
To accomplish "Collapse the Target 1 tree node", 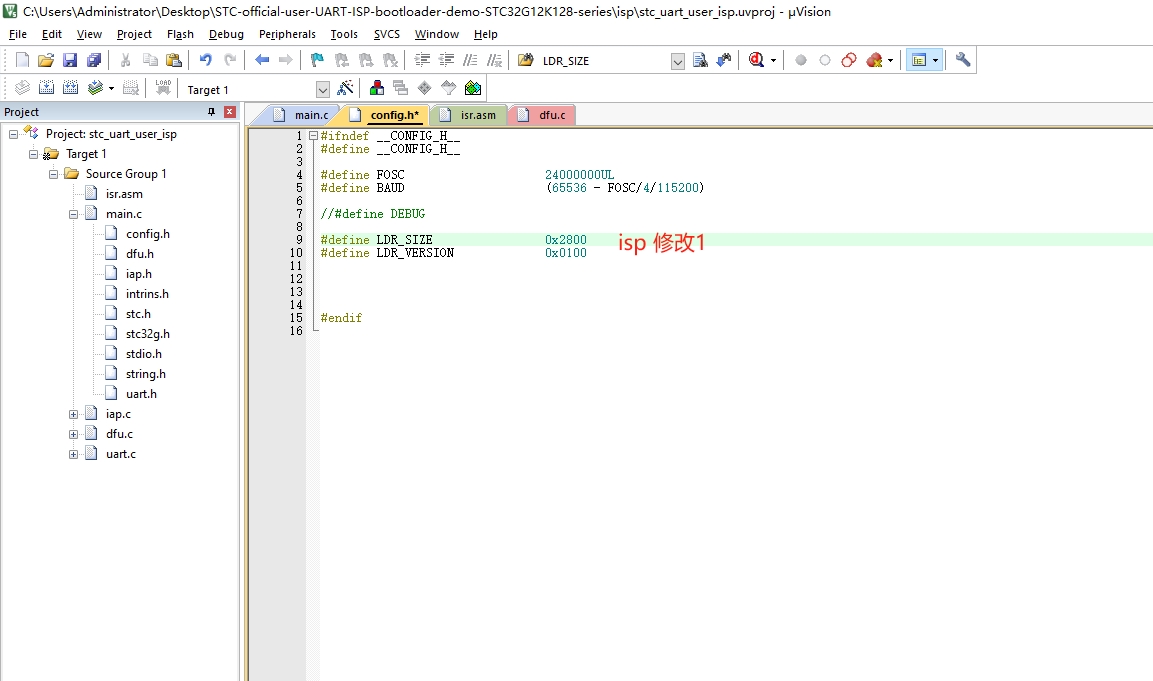I will (33, 154).
